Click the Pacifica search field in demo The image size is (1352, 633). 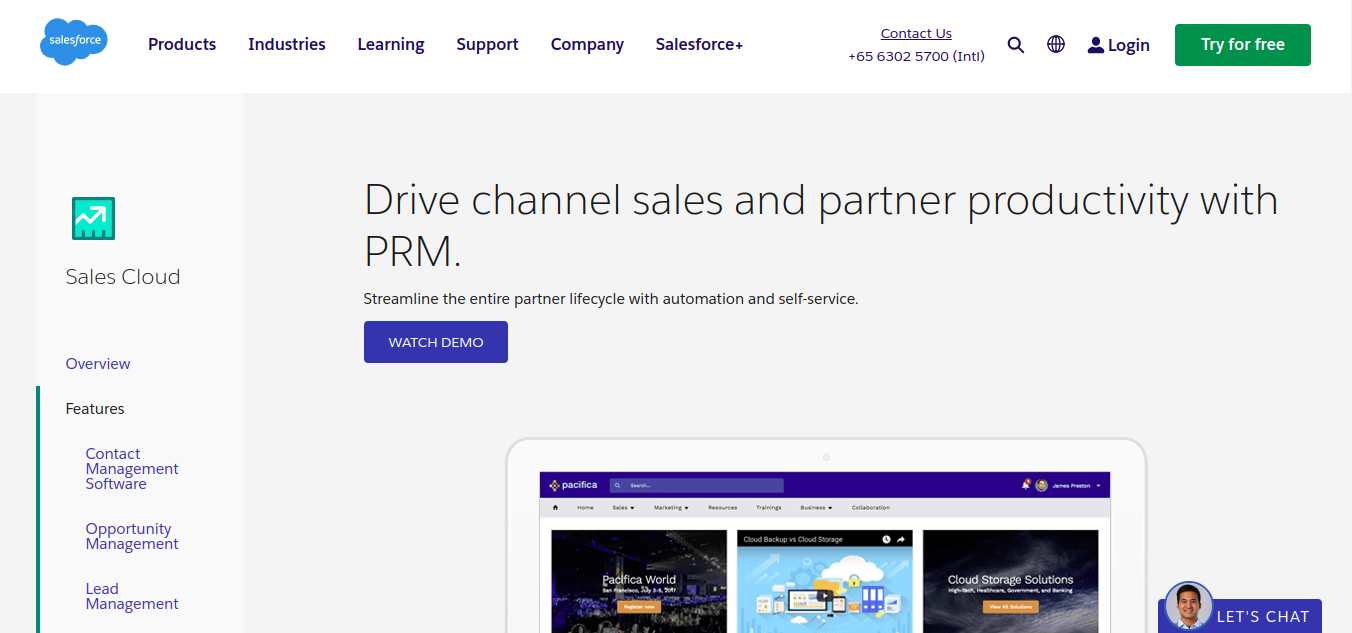(696, 485)
